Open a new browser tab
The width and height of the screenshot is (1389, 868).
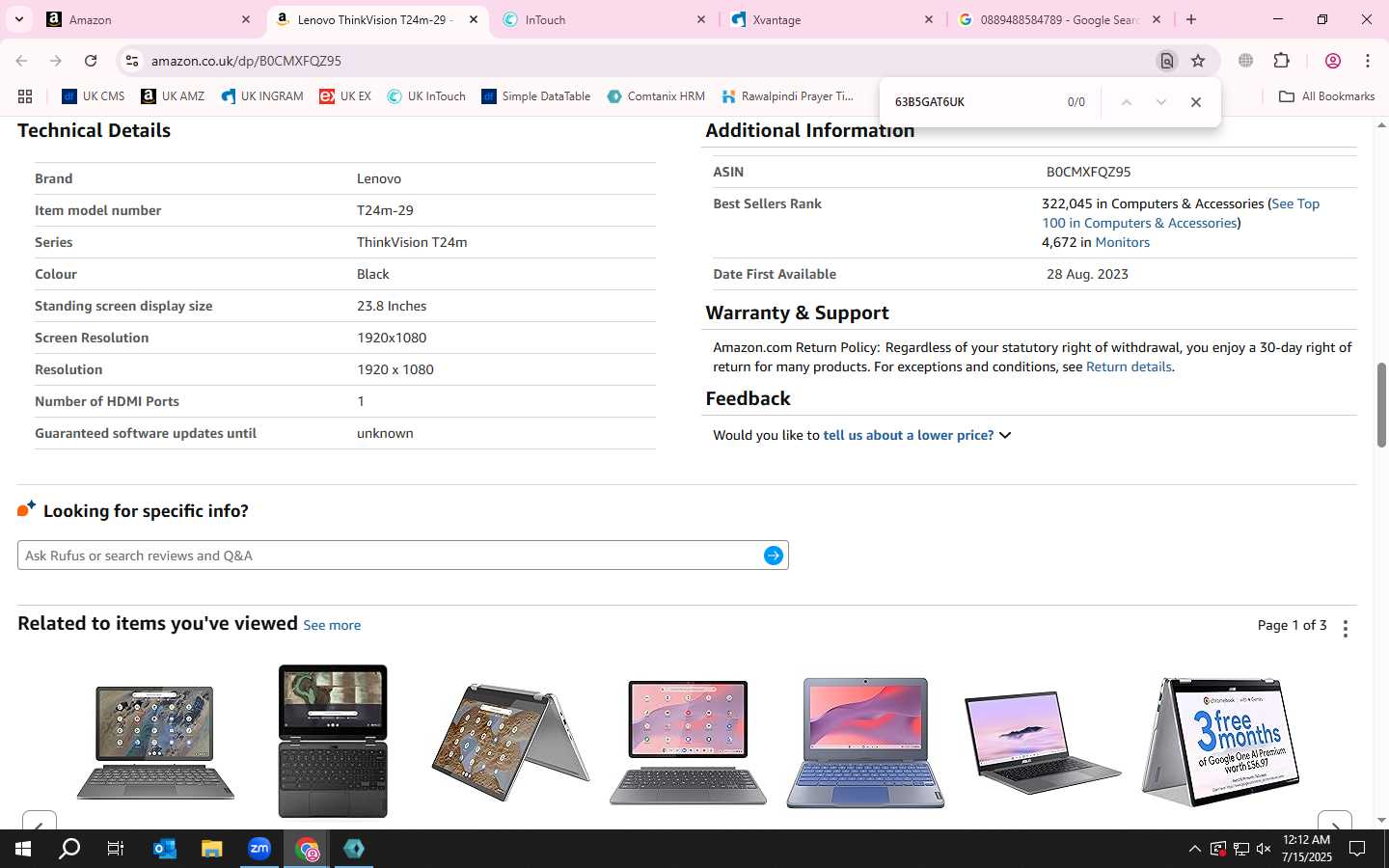[1191, 19]
